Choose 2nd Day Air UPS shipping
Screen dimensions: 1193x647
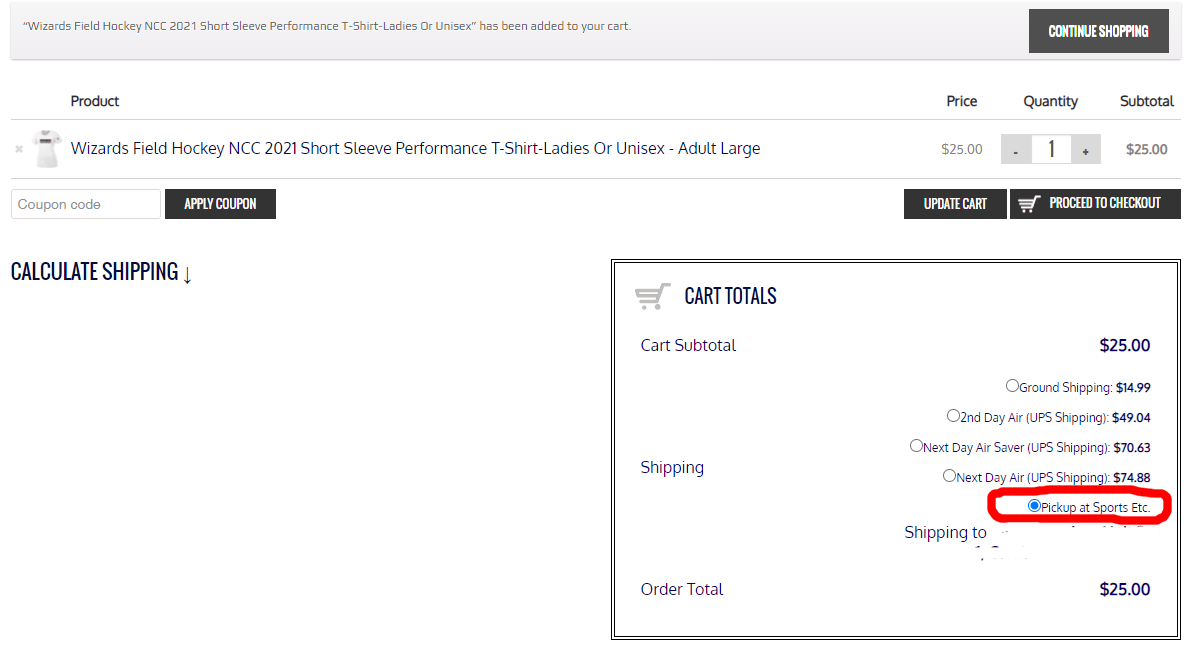coord(953,416)
